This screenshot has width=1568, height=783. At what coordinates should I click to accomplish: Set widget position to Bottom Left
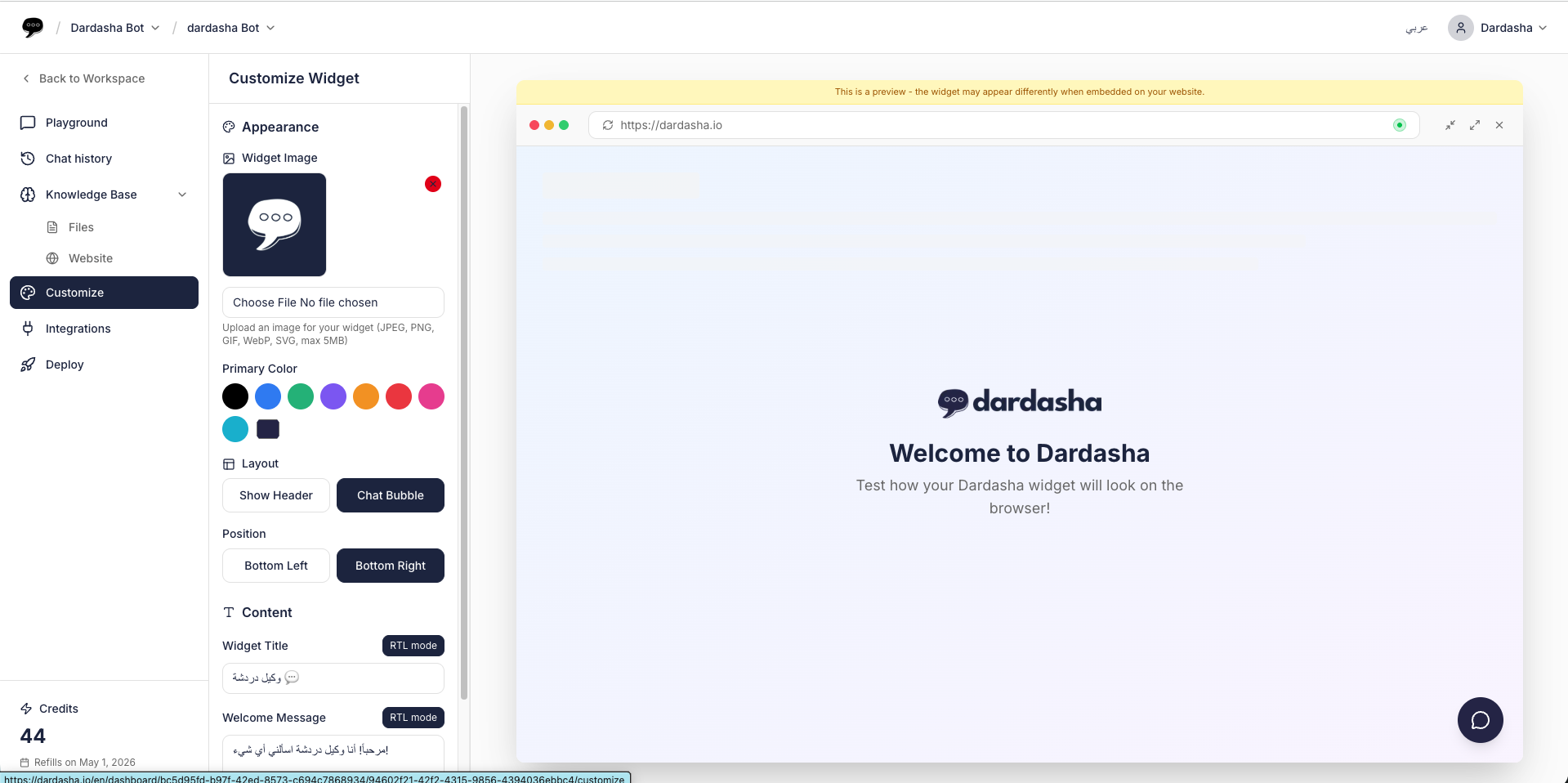click(x=275, y=565)
